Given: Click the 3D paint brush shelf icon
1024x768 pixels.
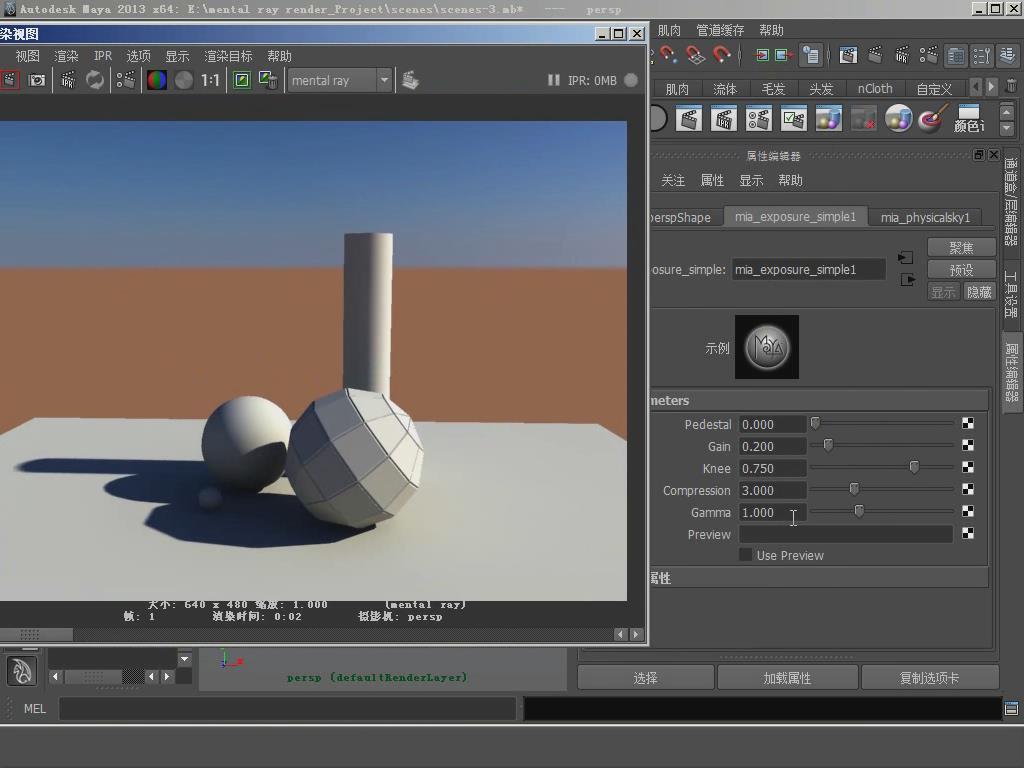Looking at the screenshot, I should (x=933, y=120).
